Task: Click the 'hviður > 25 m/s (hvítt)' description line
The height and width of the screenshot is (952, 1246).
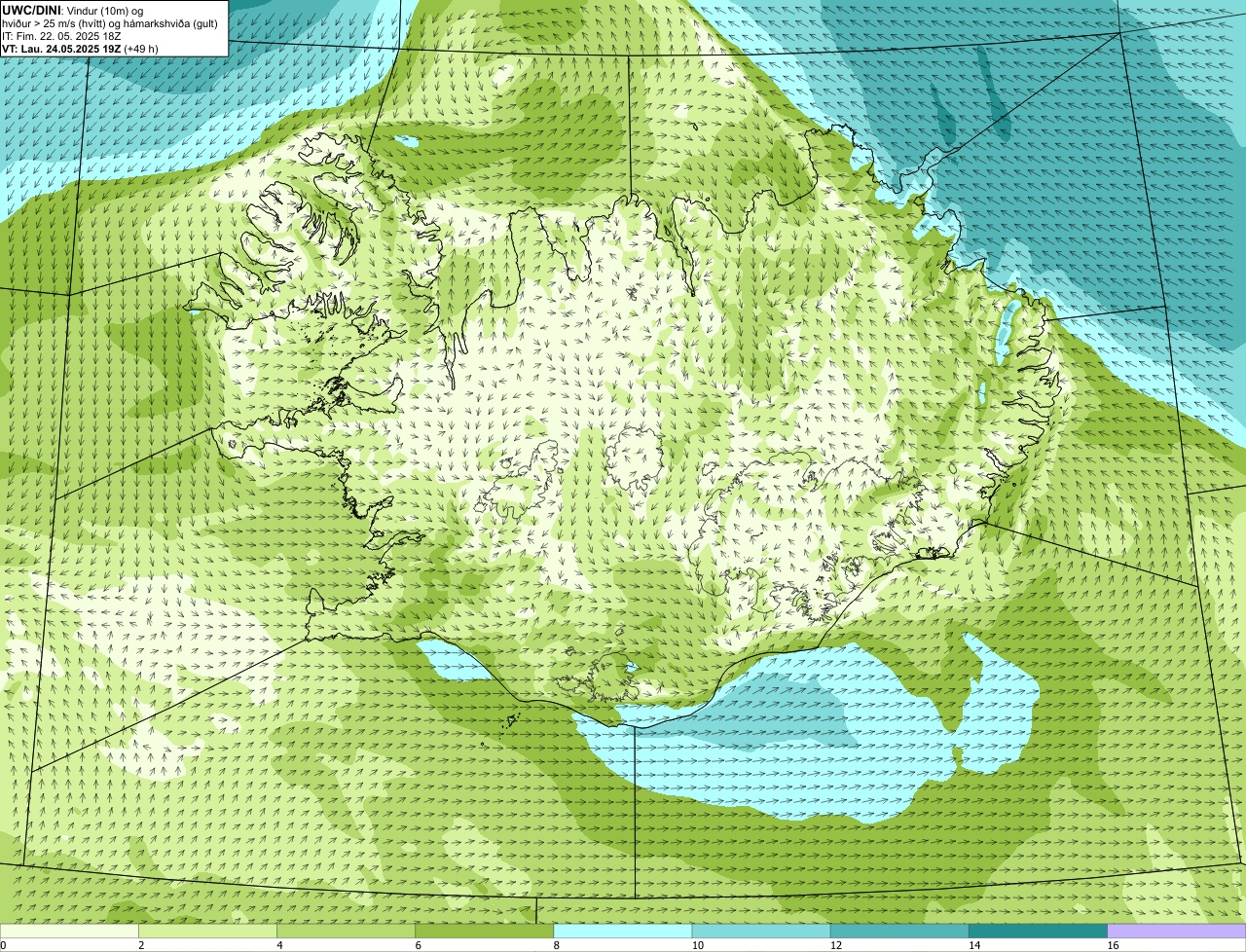Action: pos(110,23)
